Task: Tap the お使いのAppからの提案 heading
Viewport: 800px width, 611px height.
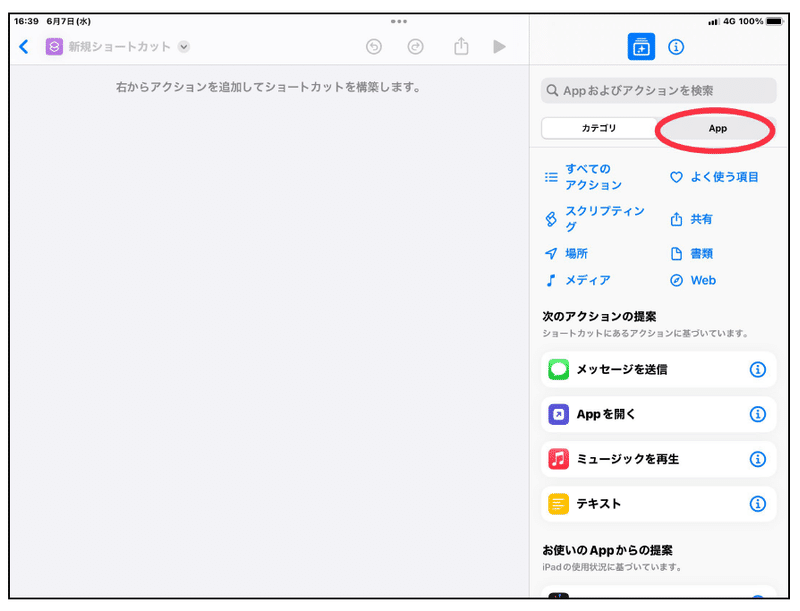Action: click(x=607, y=550)
